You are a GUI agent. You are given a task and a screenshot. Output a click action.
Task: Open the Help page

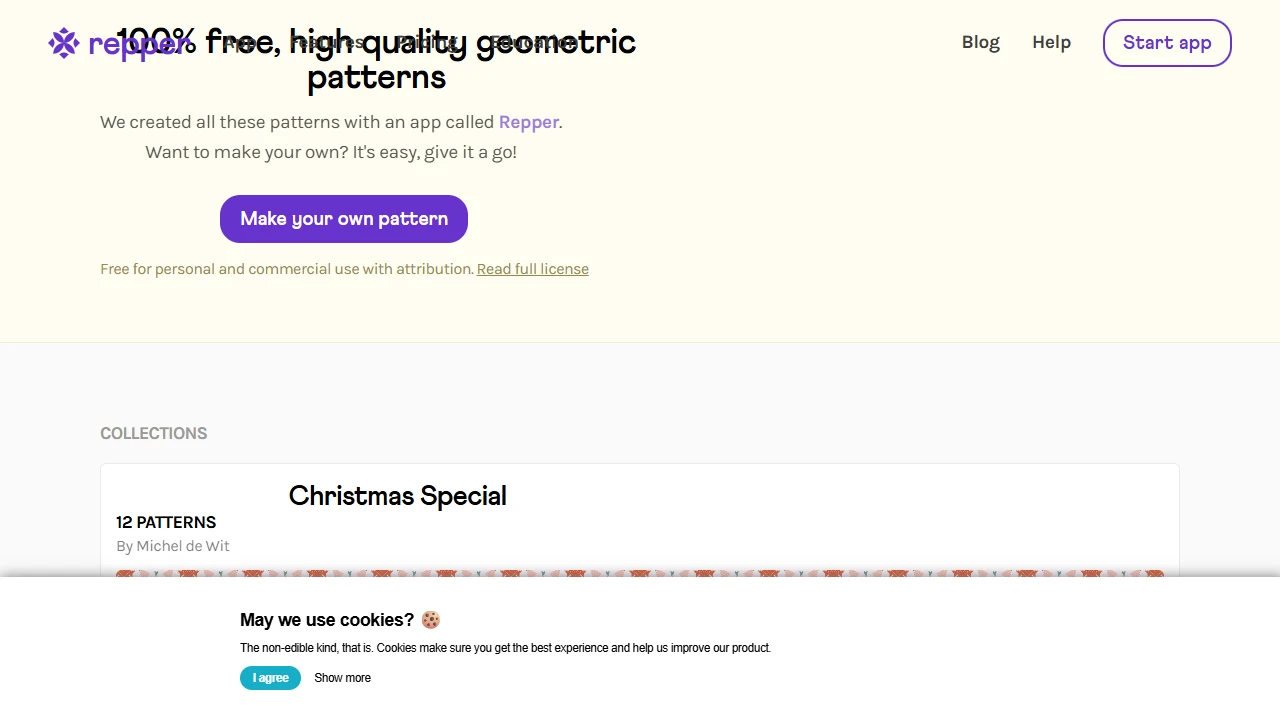pos(1051,42)
